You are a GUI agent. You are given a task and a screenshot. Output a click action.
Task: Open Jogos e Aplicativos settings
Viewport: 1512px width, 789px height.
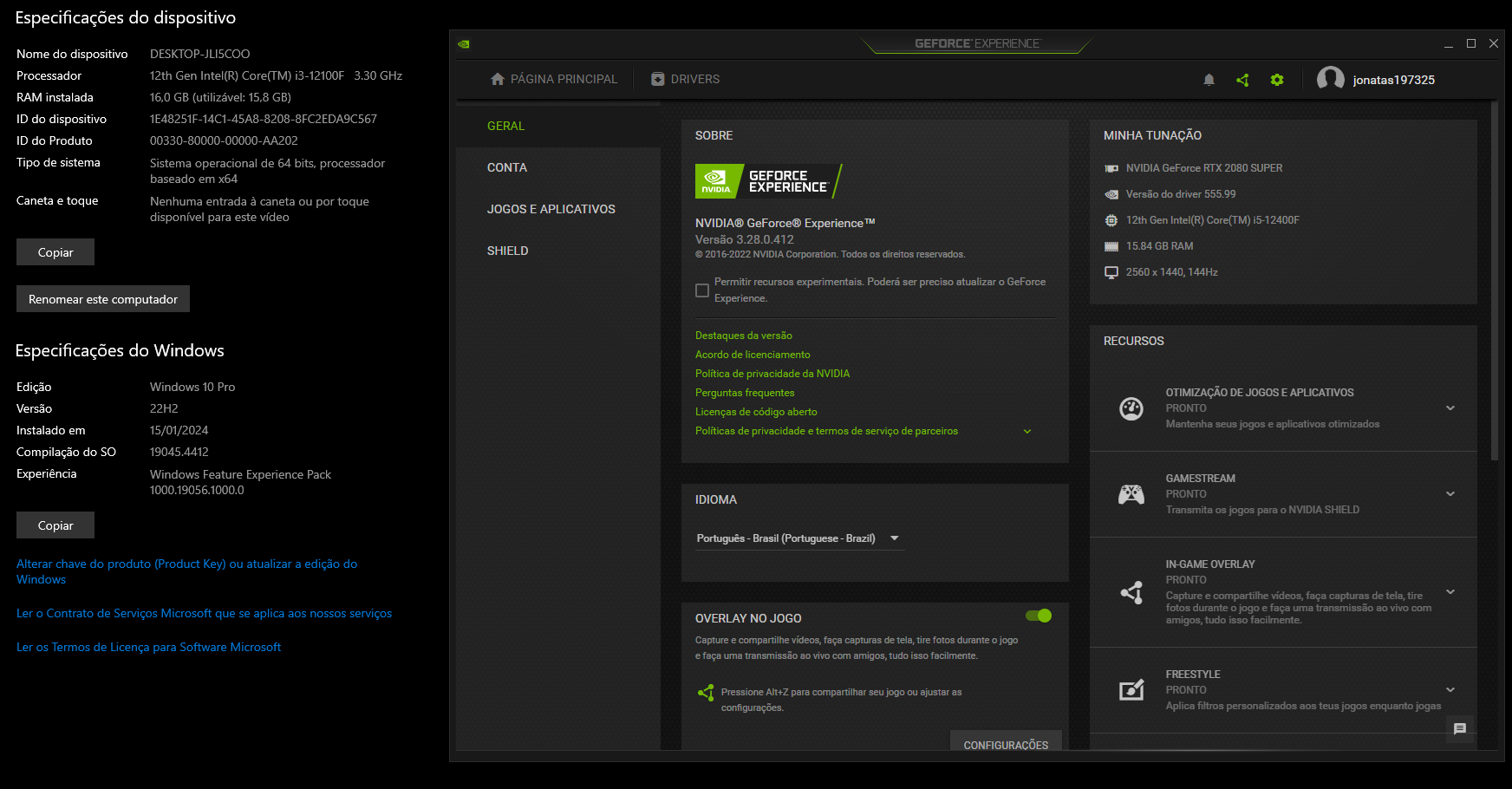tap(559, 209)
